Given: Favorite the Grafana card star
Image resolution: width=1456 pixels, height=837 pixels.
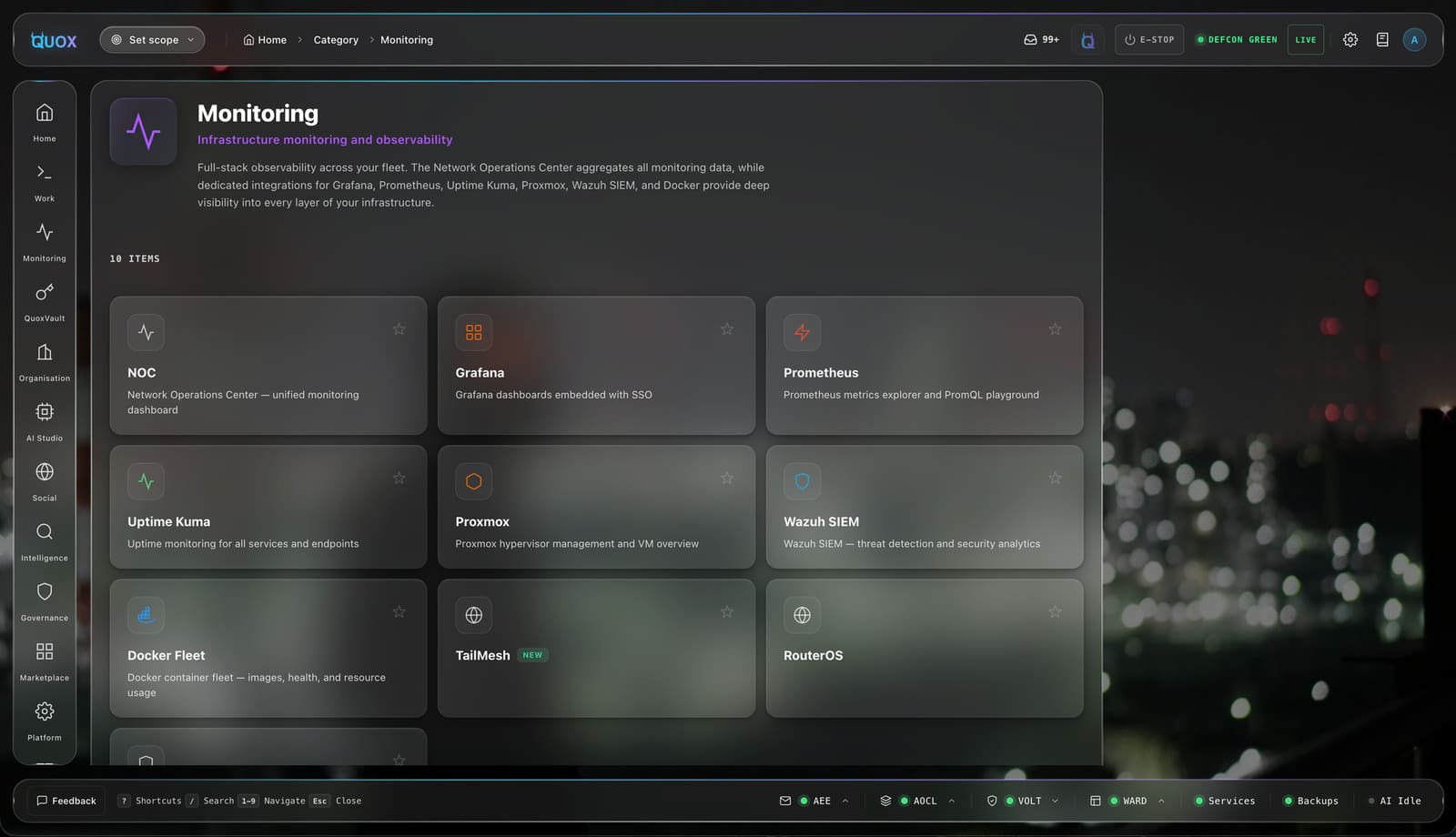Looking at the screenshot, I should click(727, 329).
